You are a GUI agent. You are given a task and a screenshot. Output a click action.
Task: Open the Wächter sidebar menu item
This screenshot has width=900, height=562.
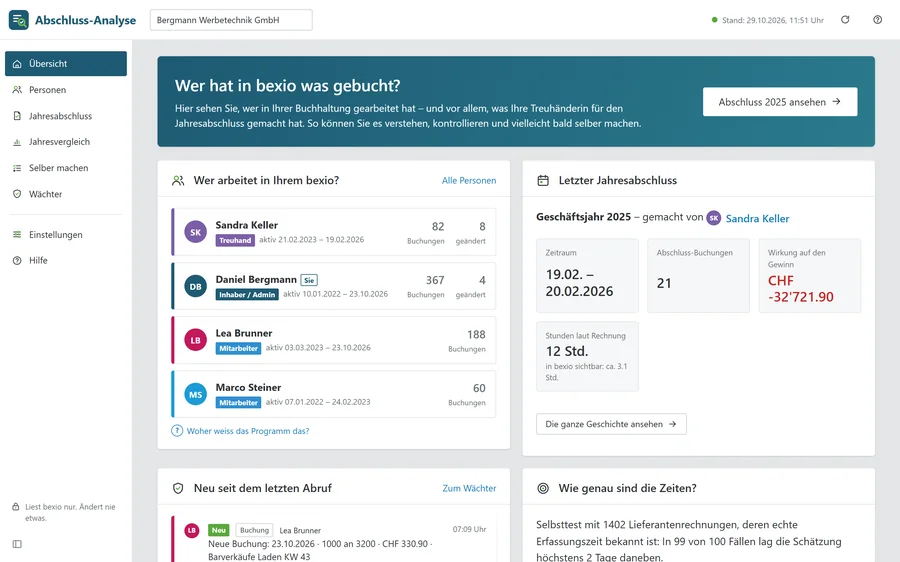[66, 194]
